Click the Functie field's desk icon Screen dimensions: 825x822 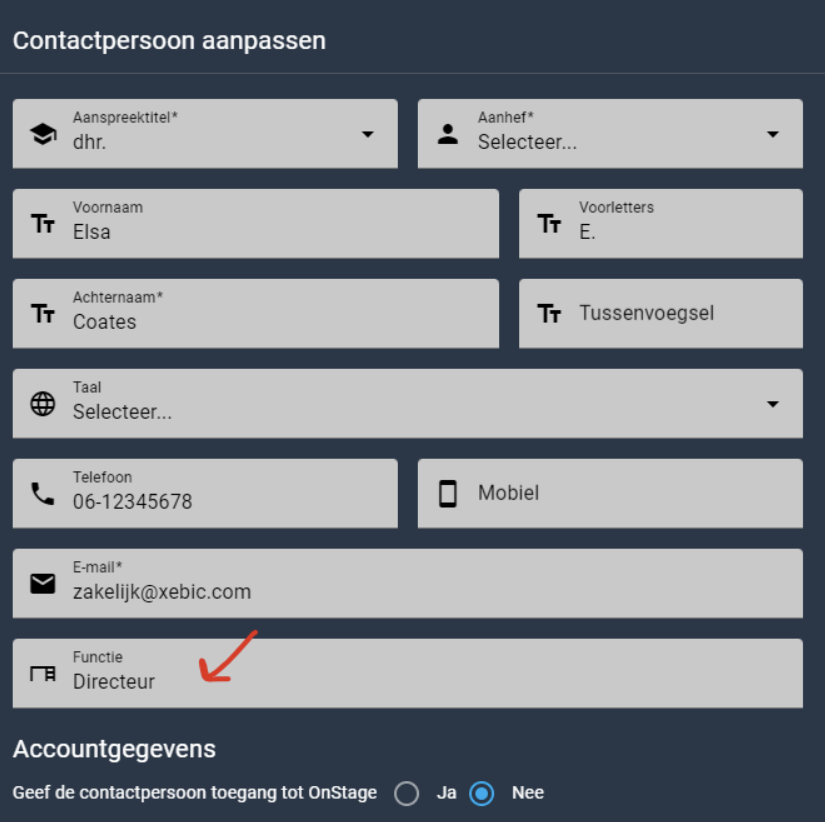(43, 673)
